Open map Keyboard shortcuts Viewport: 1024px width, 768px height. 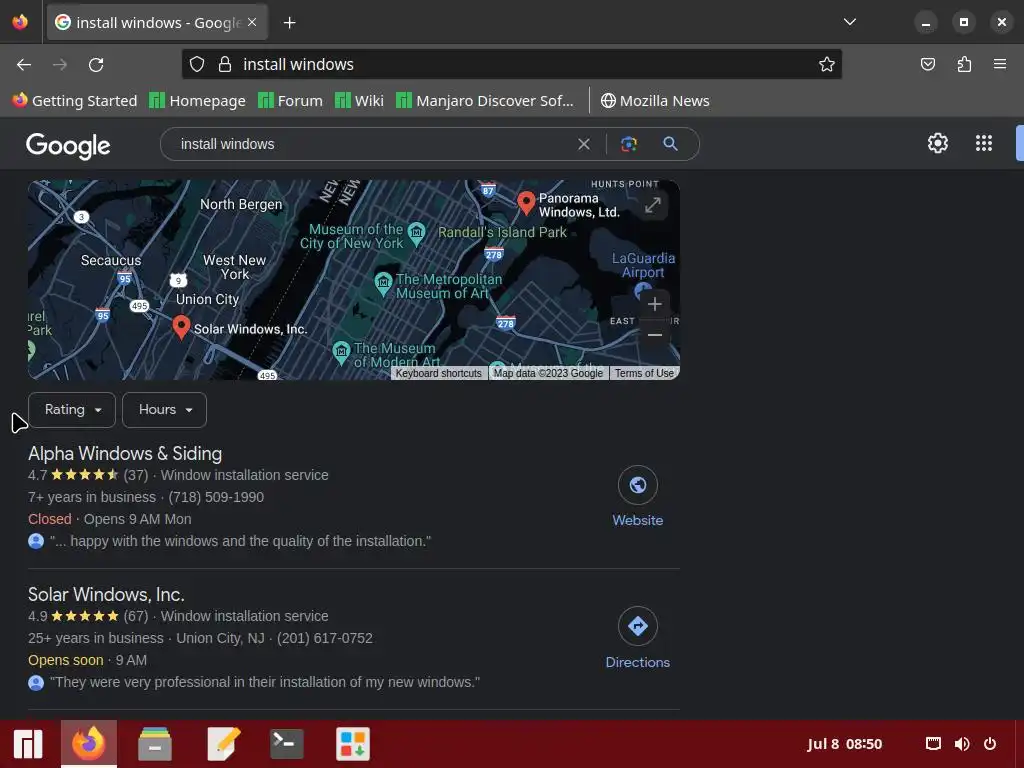pyautogui.click(x=438, y=374)
